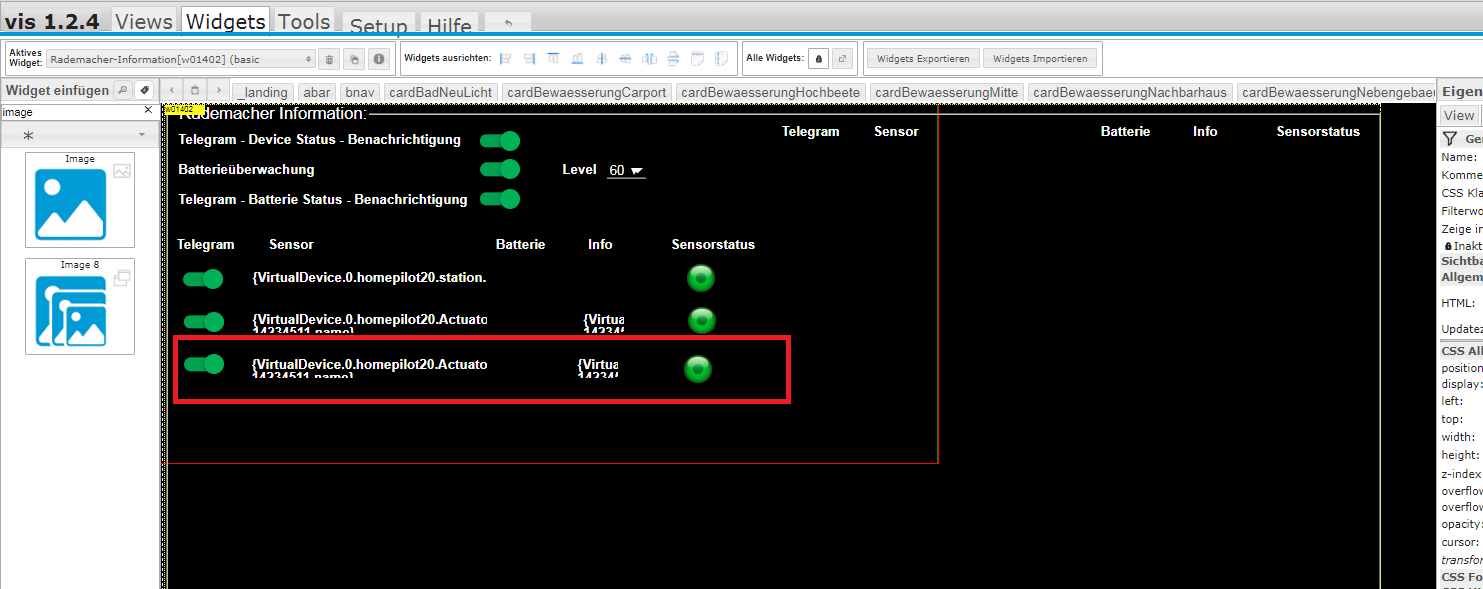Click the Rademacher Information heading
Screen dimensions: 1483x589
[272, 114]
